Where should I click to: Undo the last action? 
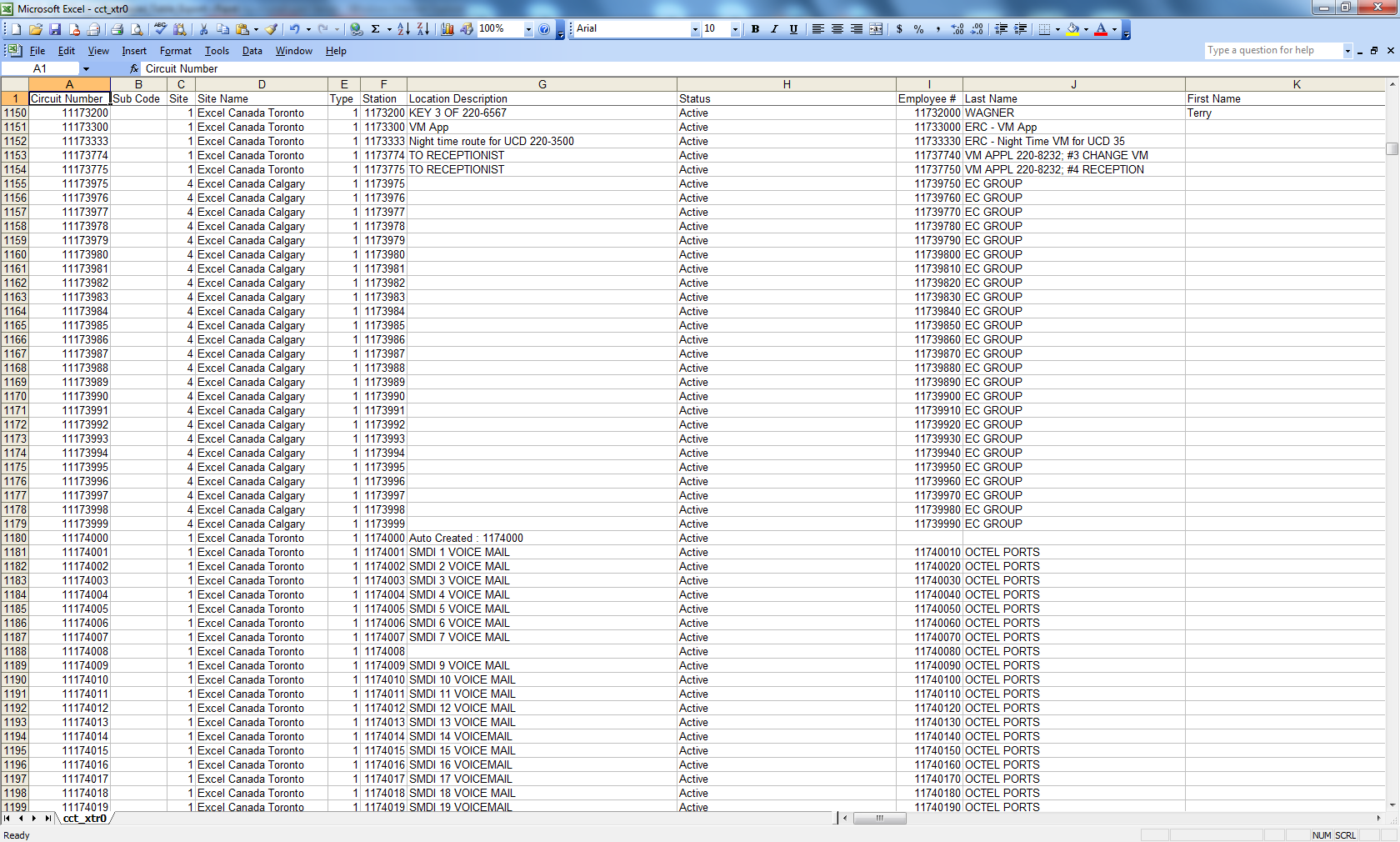coord(294,29)
